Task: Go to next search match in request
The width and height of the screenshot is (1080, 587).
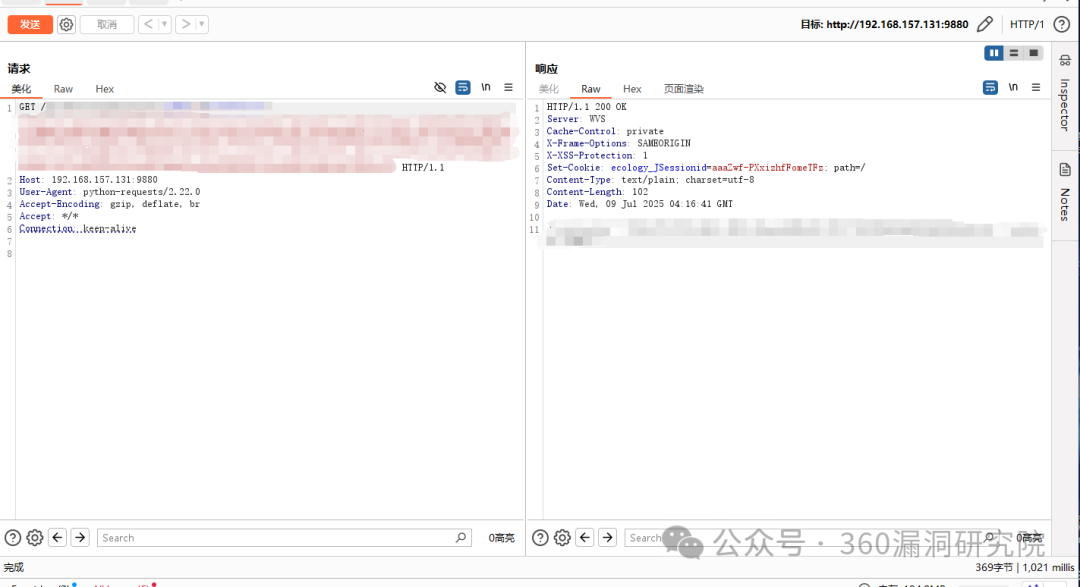Action: 80,538
